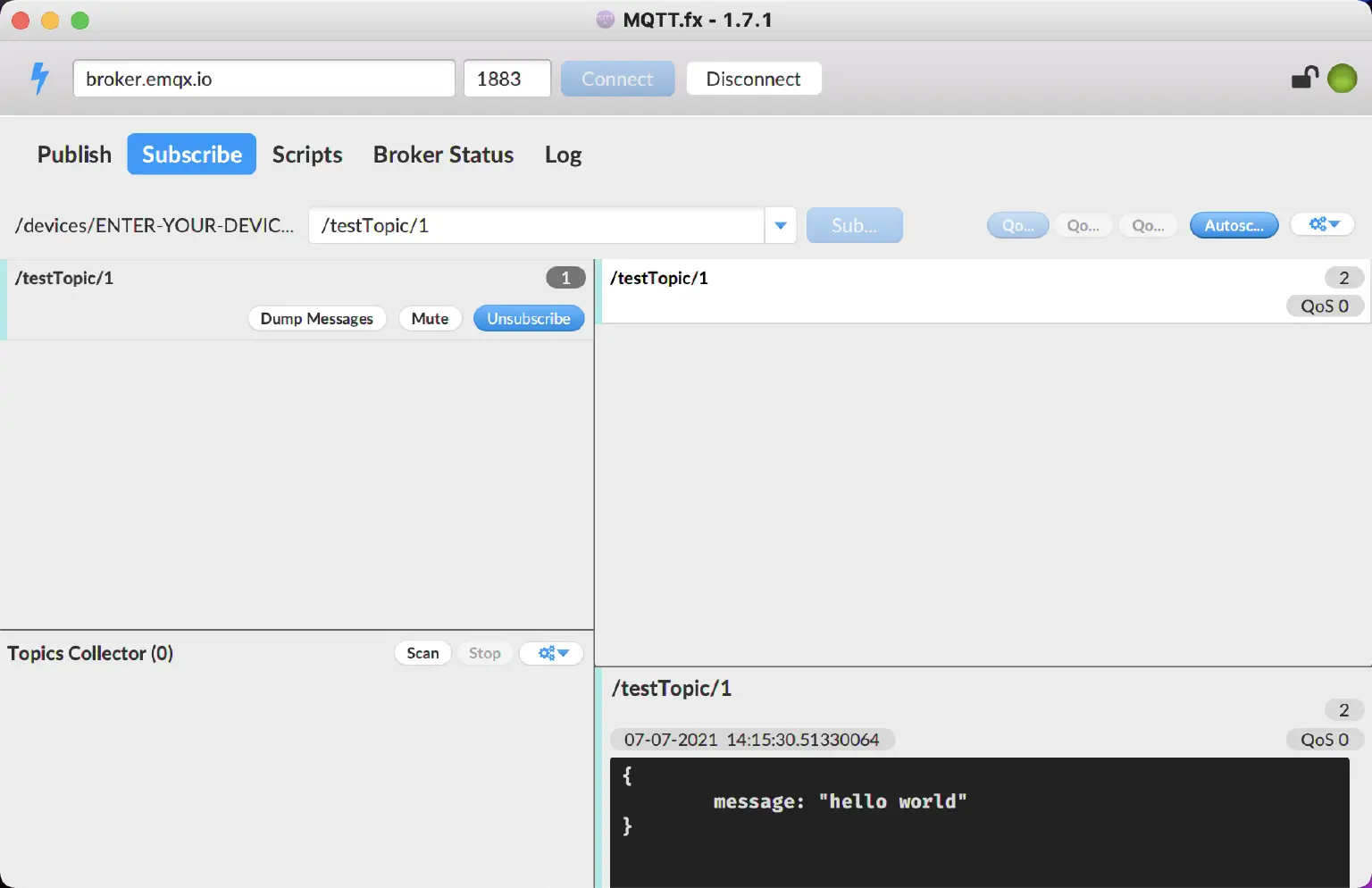Screen dimensions: 1372x888
Task: Open the Broker Status tab
Action: coord(443,154)
